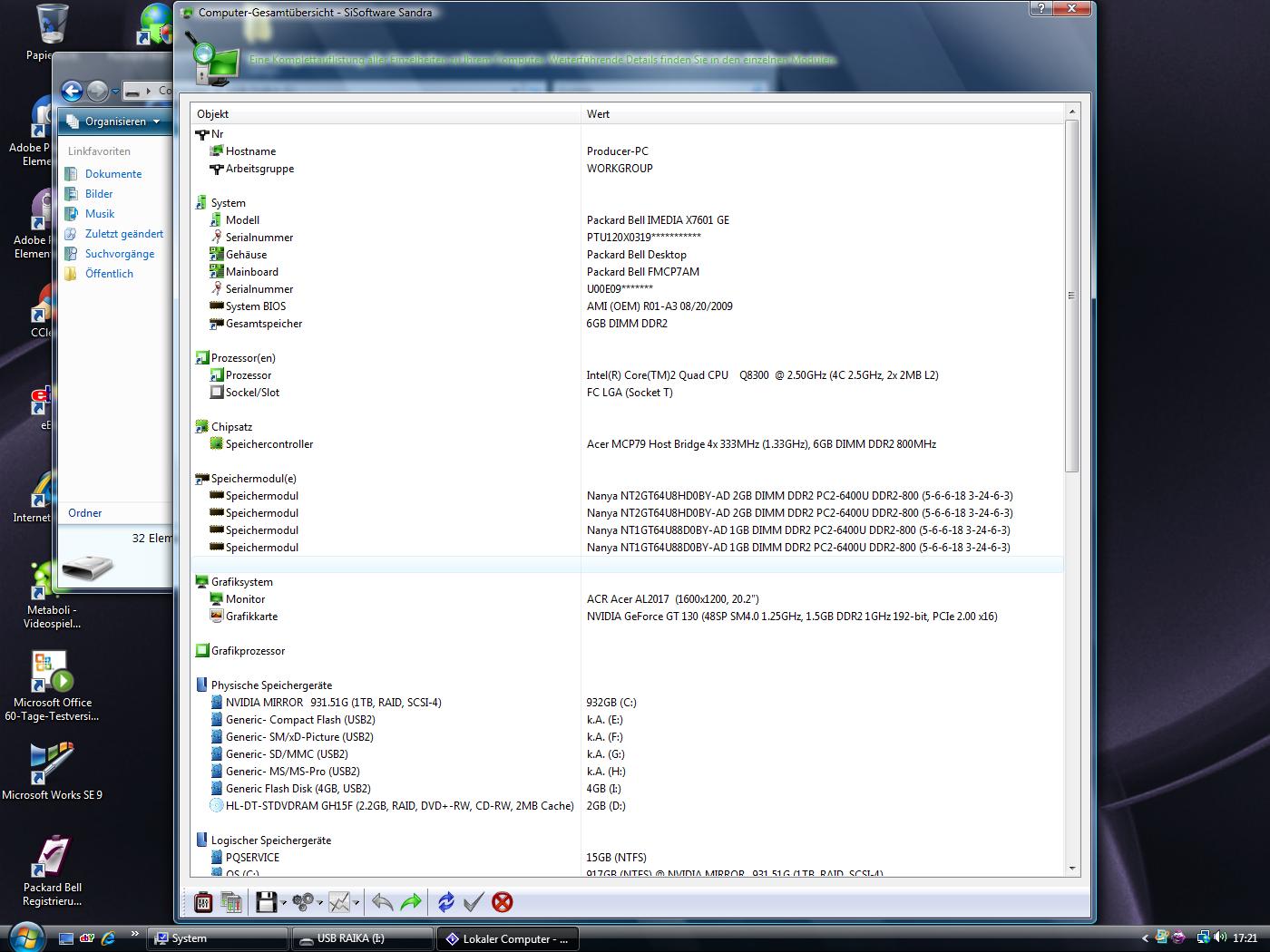Click the red cancel X icon
The height and width of the screenshot is (952, 1270).
coord(502,902)
